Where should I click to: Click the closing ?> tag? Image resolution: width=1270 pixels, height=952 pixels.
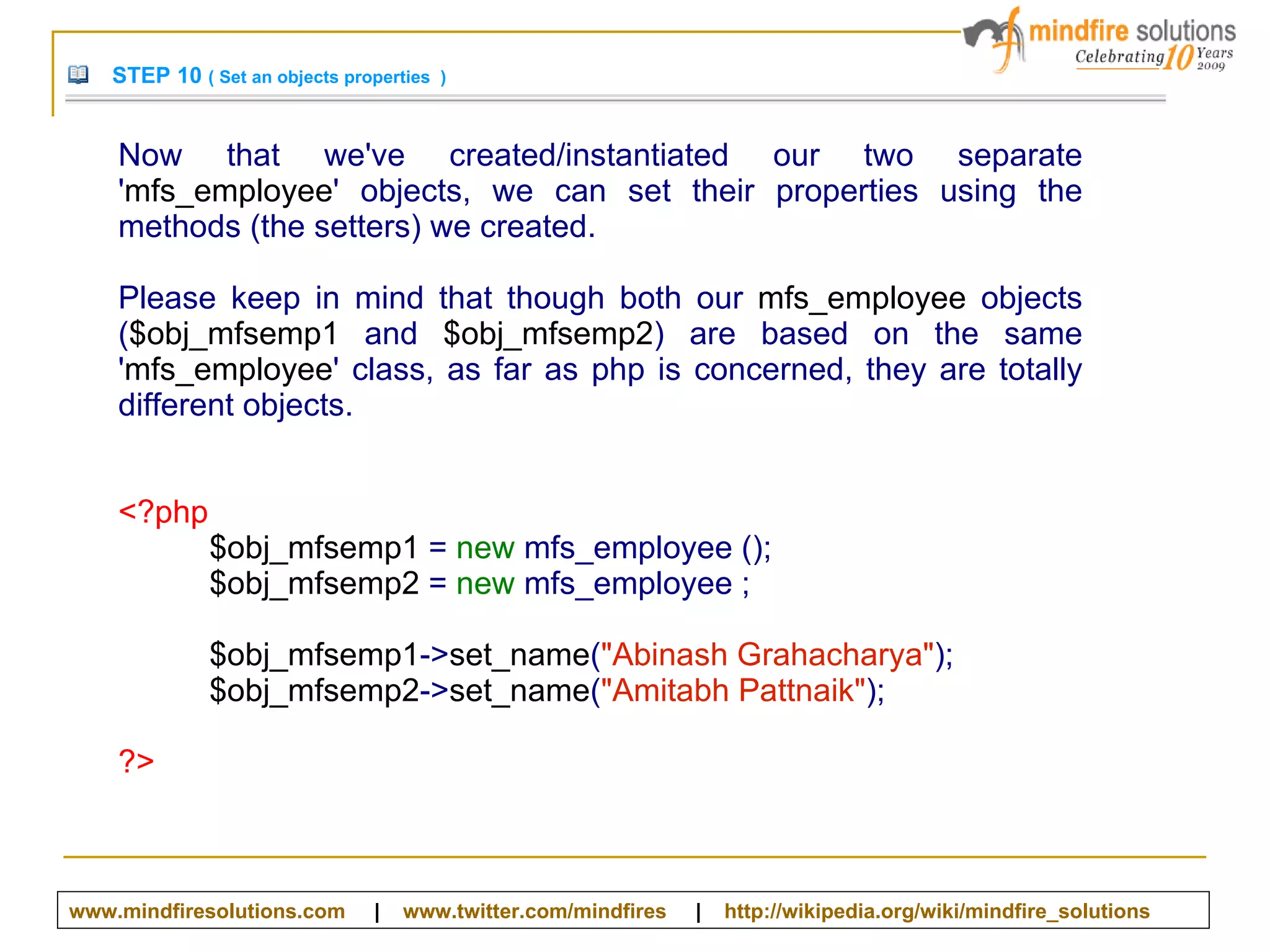136,760
